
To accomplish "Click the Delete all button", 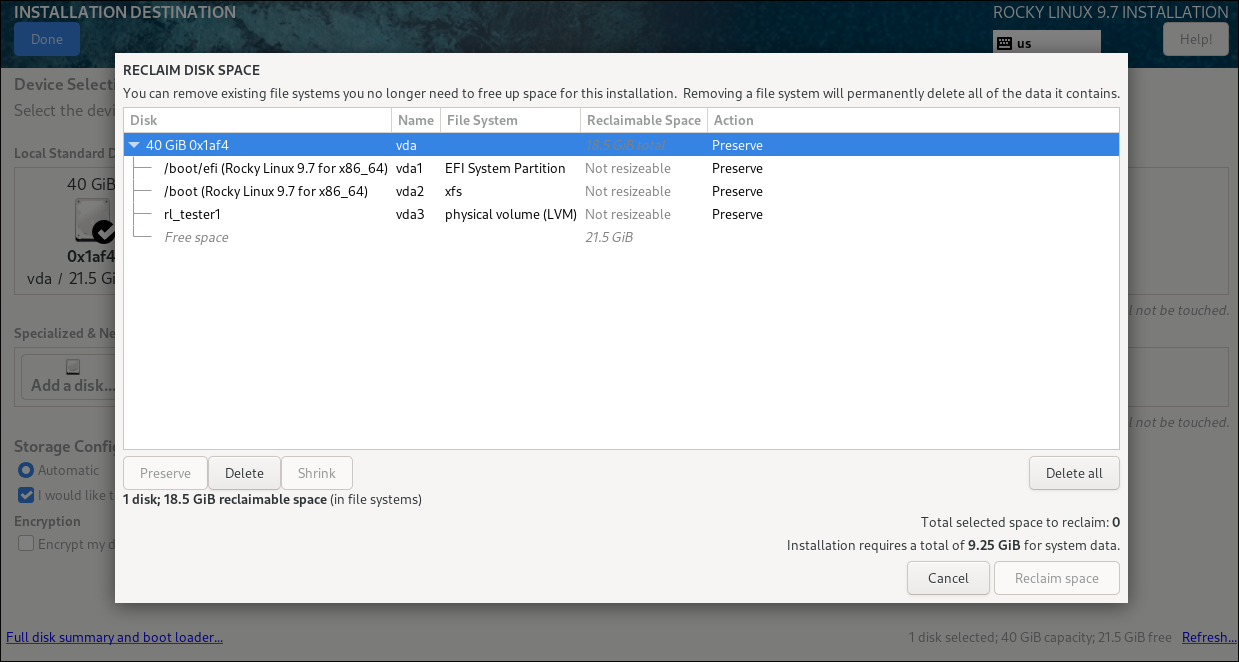I will click(x=1074, y=473).
